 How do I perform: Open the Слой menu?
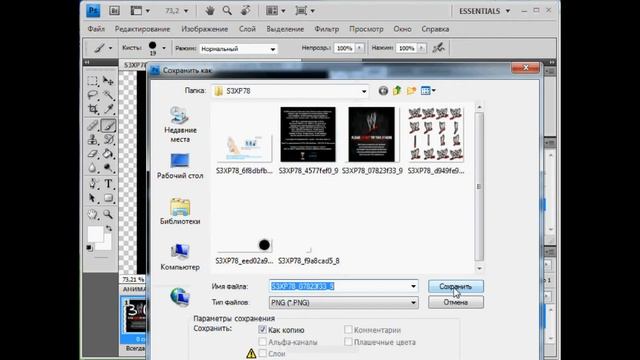[247, 29]
